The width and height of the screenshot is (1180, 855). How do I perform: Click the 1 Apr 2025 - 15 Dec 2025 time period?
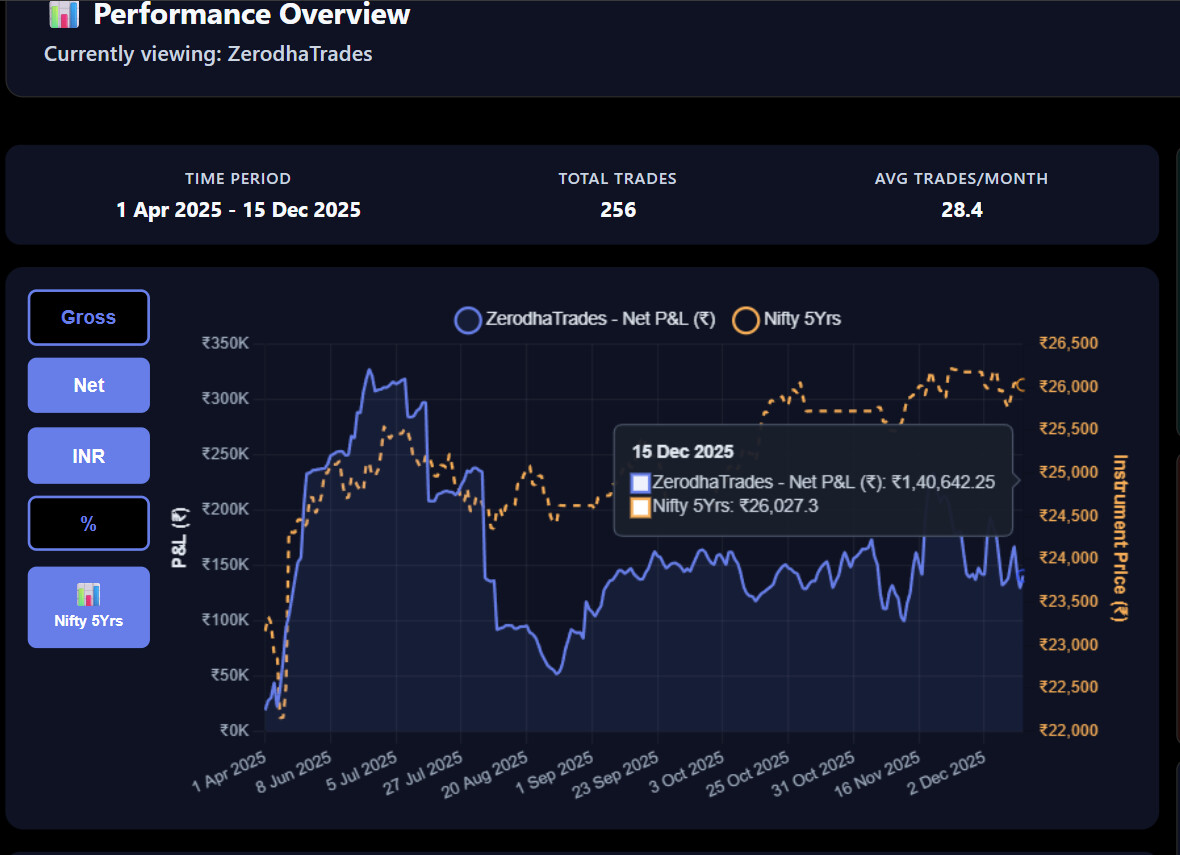click(238, 210)
